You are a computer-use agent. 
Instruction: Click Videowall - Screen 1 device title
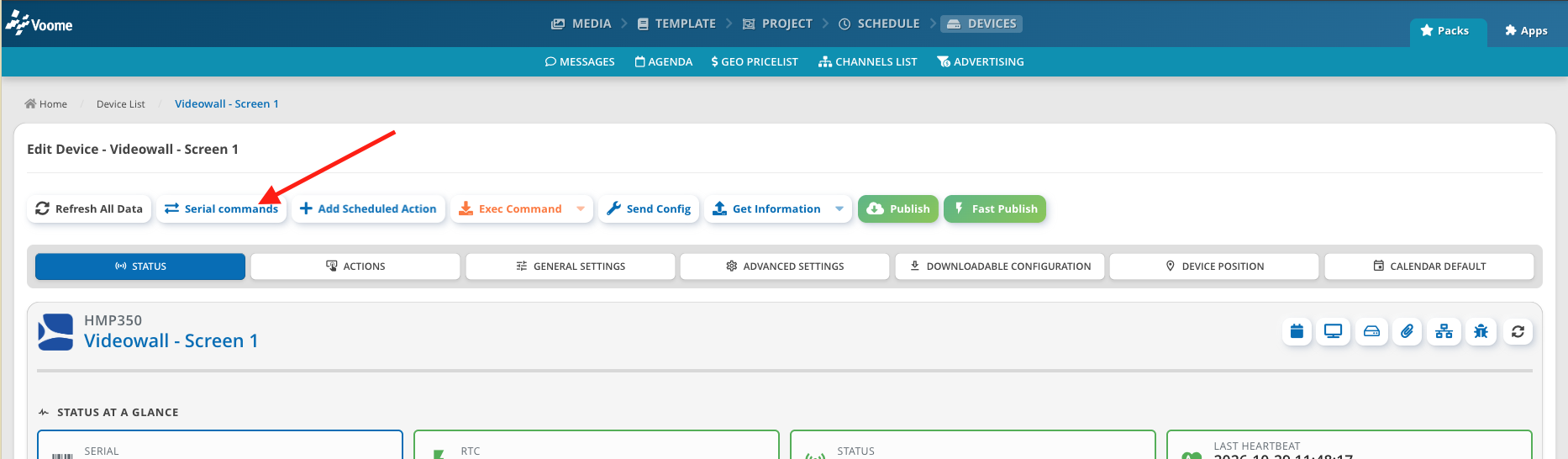(171, 340)
